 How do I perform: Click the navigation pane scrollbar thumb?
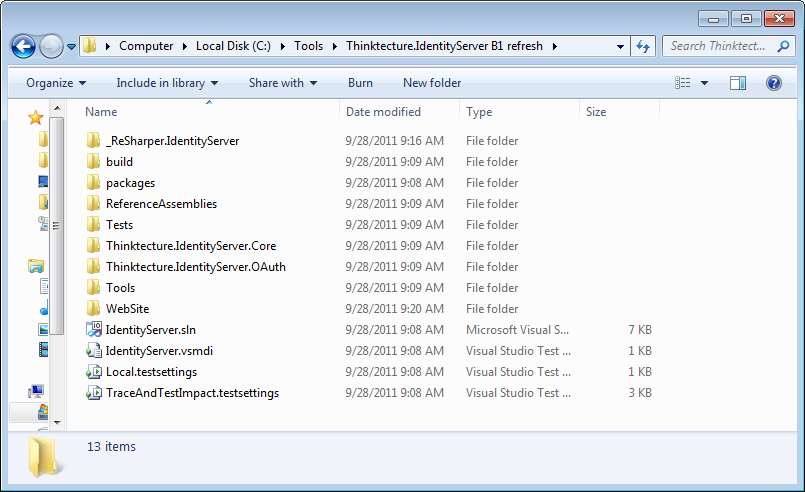(x=56, y=225)
